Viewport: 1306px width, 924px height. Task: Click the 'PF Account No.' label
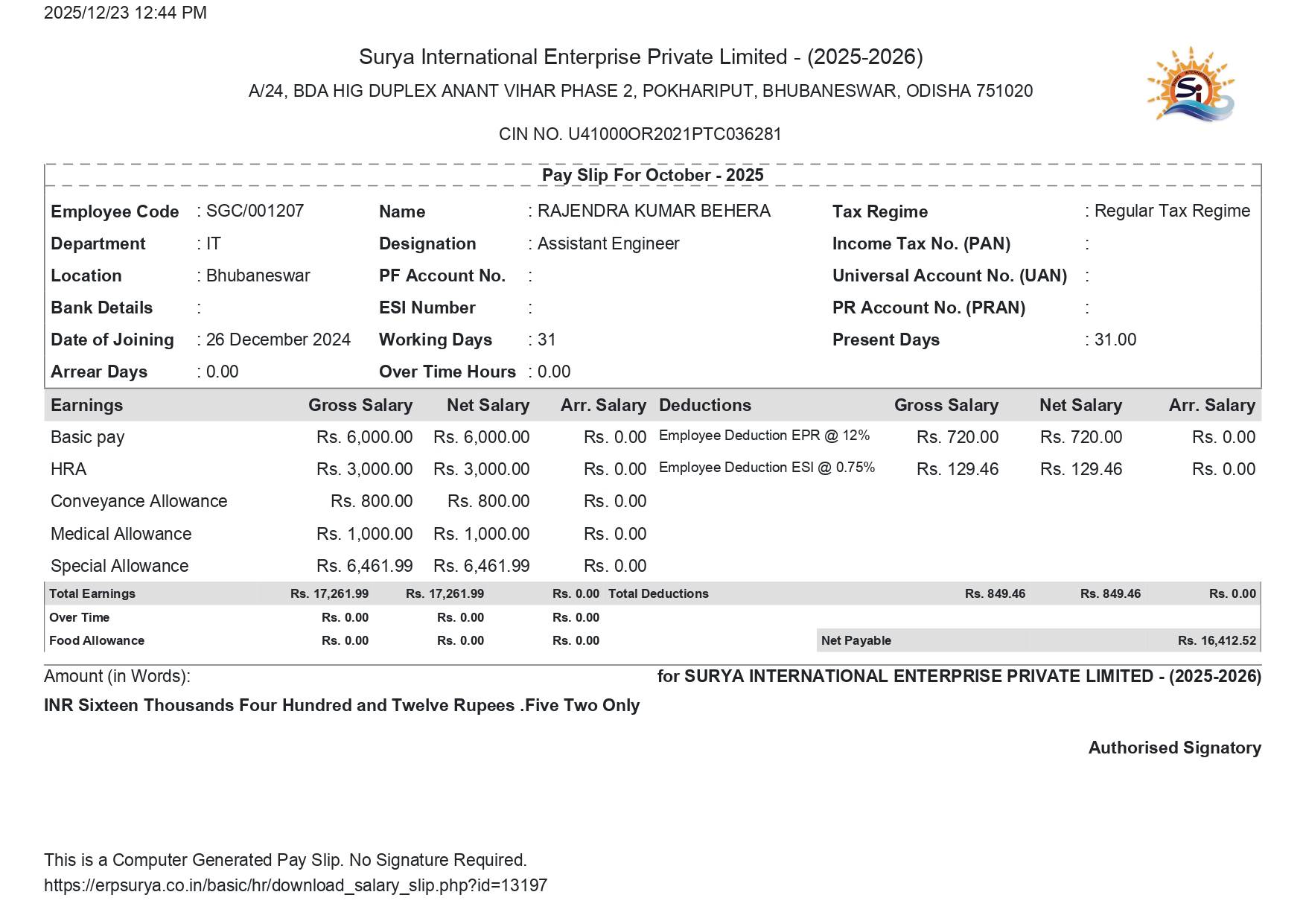442,275
